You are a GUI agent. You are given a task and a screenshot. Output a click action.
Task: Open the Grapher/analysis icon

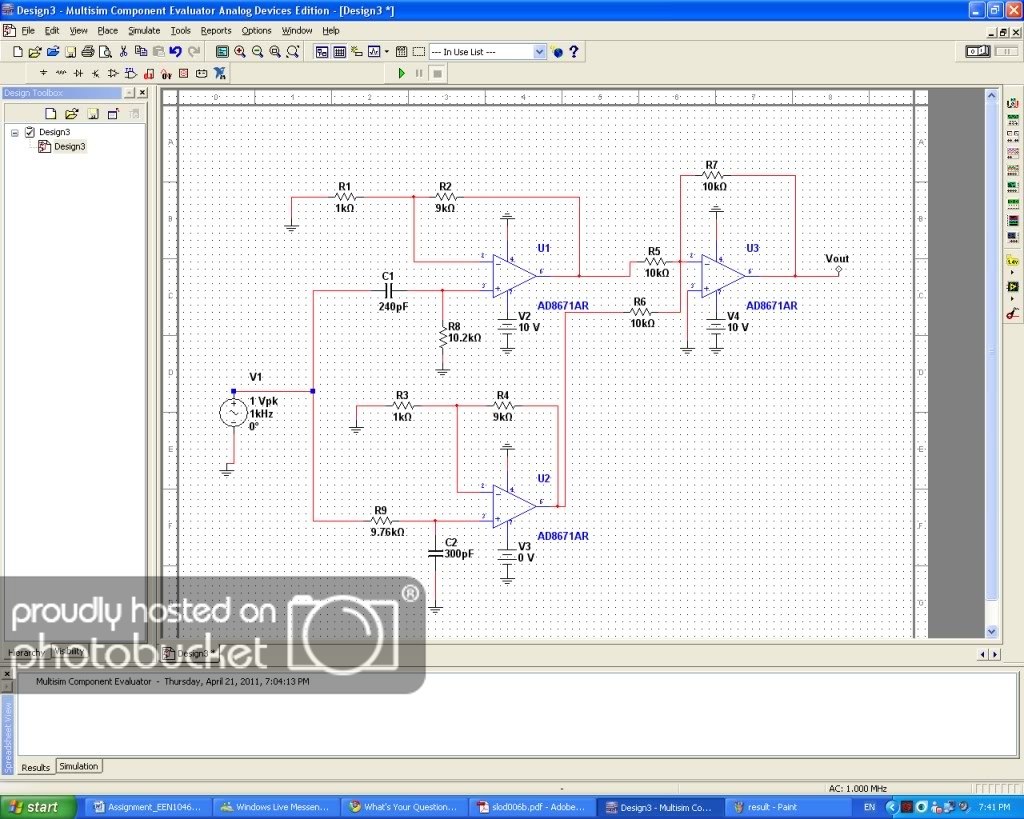tap(374, 52)
